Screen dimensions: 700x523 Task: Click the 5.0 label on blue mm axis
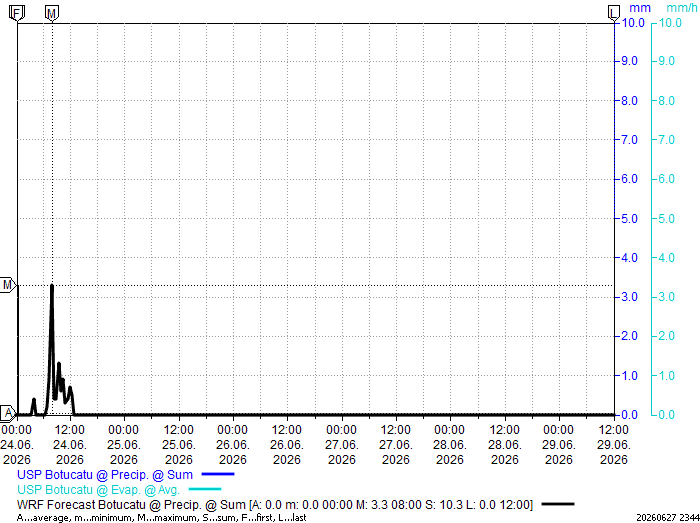tap(630, 219)
